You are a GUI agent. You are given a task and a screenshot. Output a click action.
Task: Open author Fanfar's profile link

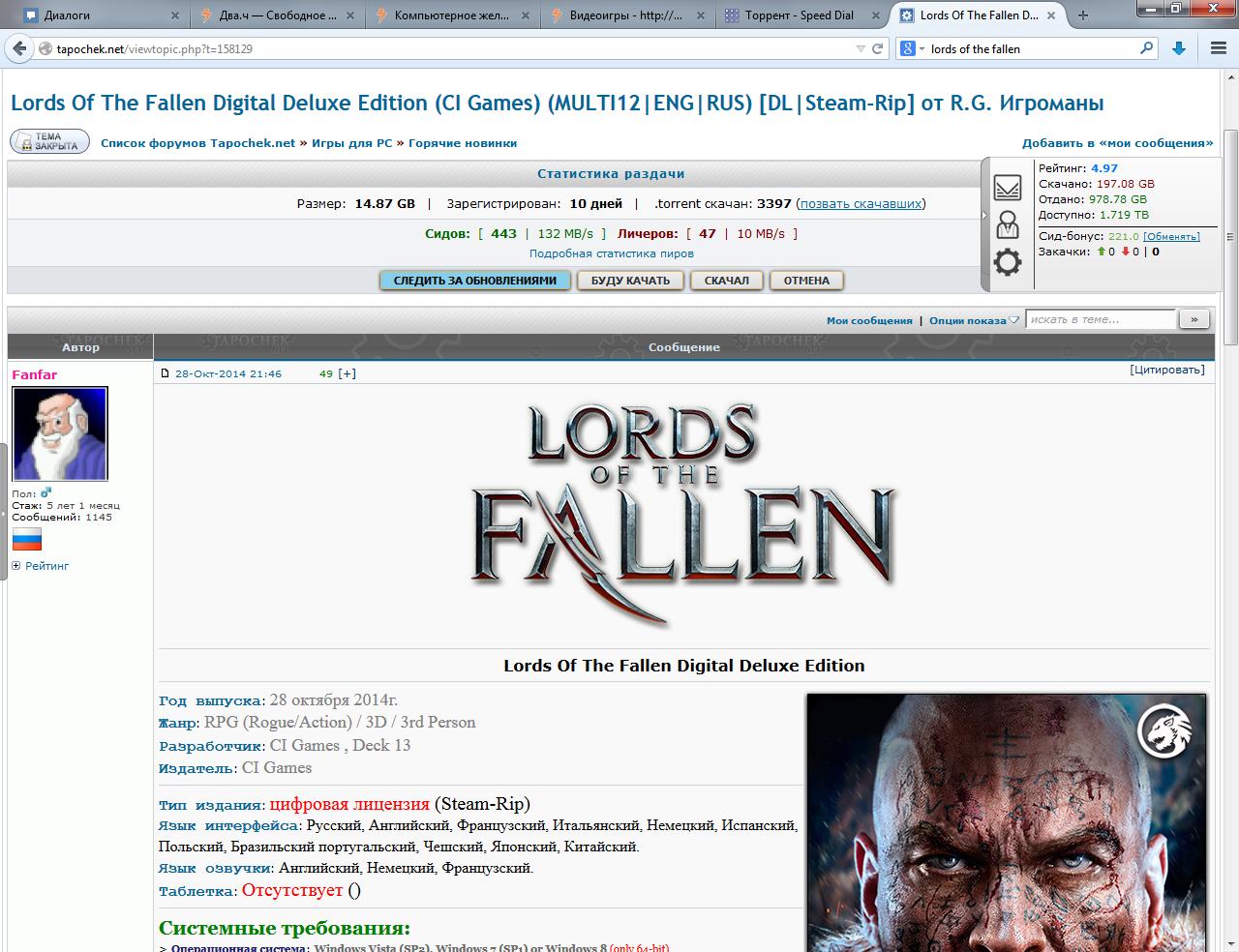click(35, 375)
